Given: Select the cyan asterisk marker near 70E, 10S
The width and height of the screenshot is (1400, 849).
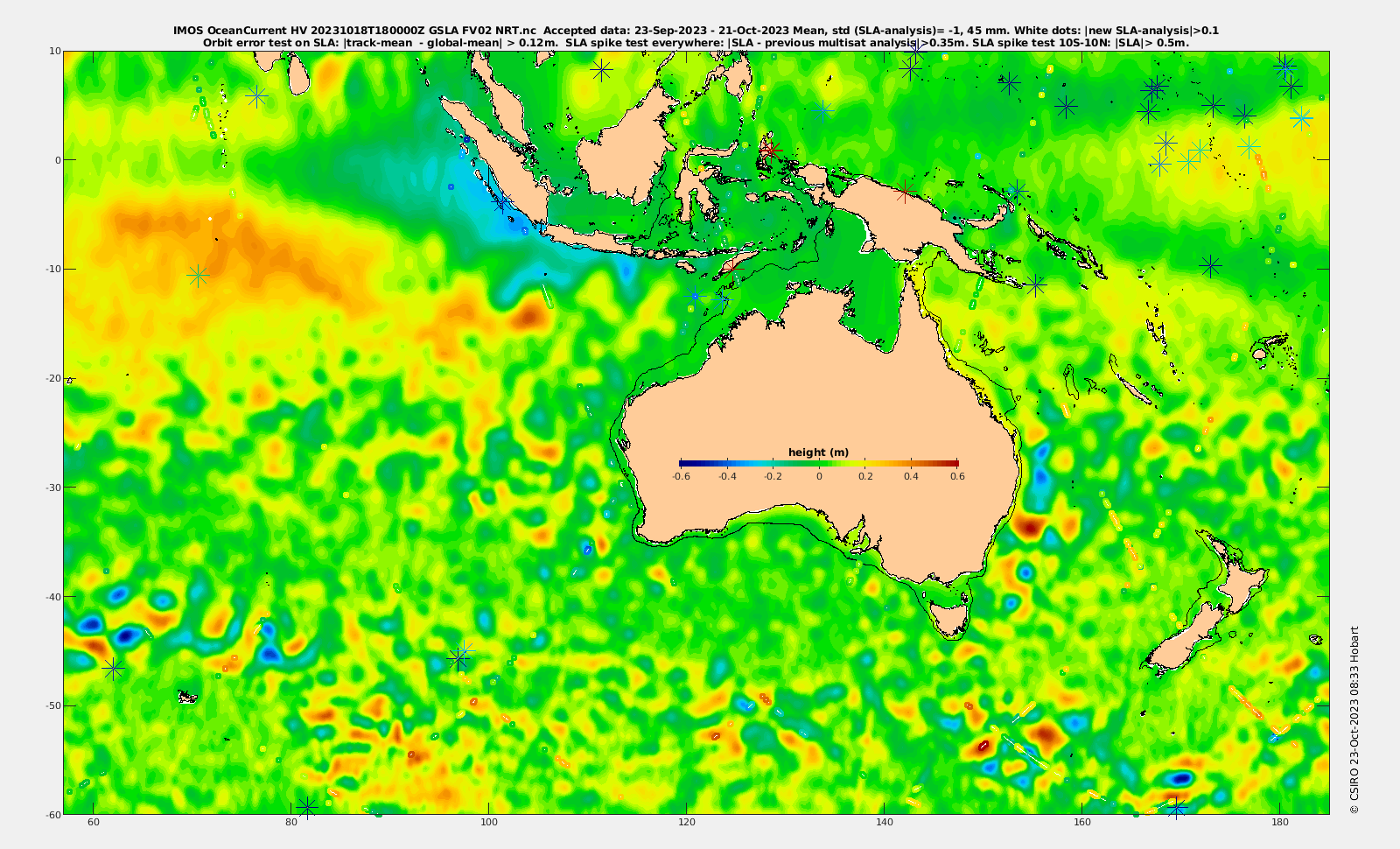Looking at the screenshot, I should tap(199, 276).
